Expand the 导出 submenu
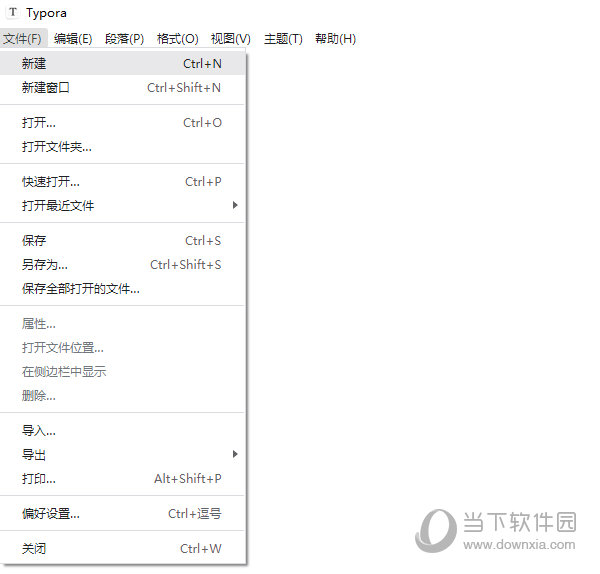Image resolution: width=600 pixels, height=574 pixels. (122, 455)
